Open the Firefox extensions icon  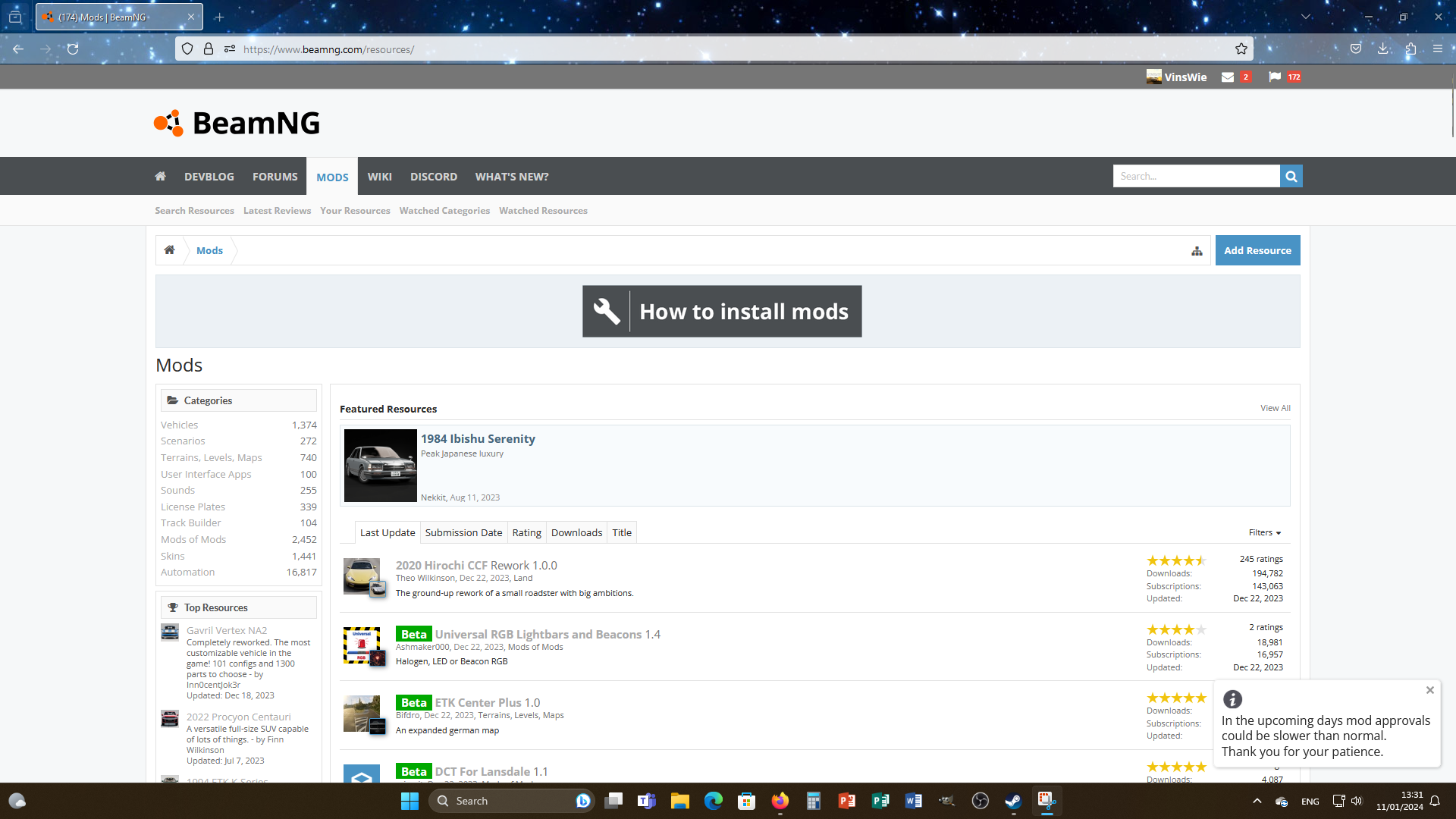tap(1410, 49)
